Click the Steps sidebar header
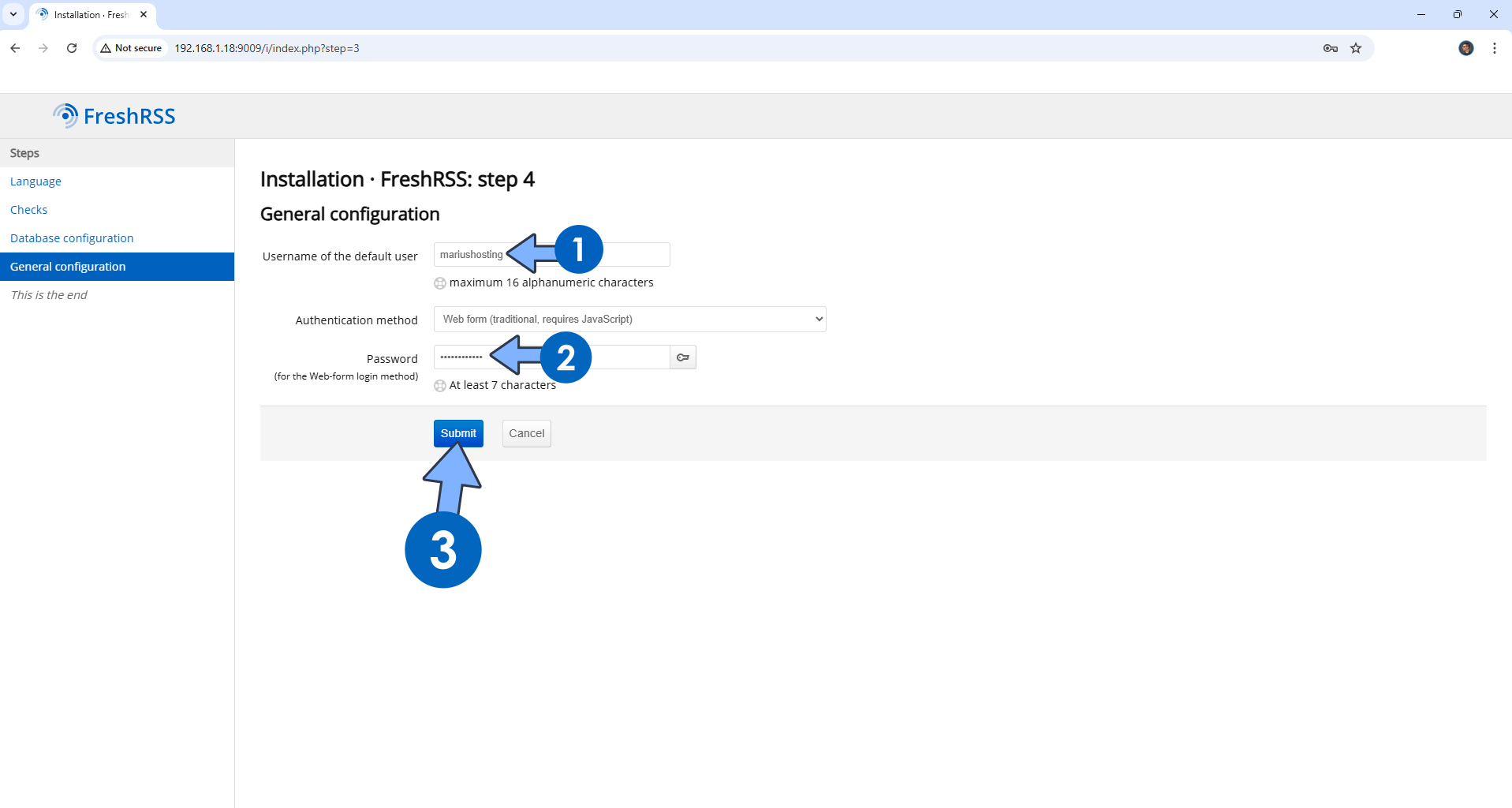 click(117, 153)
